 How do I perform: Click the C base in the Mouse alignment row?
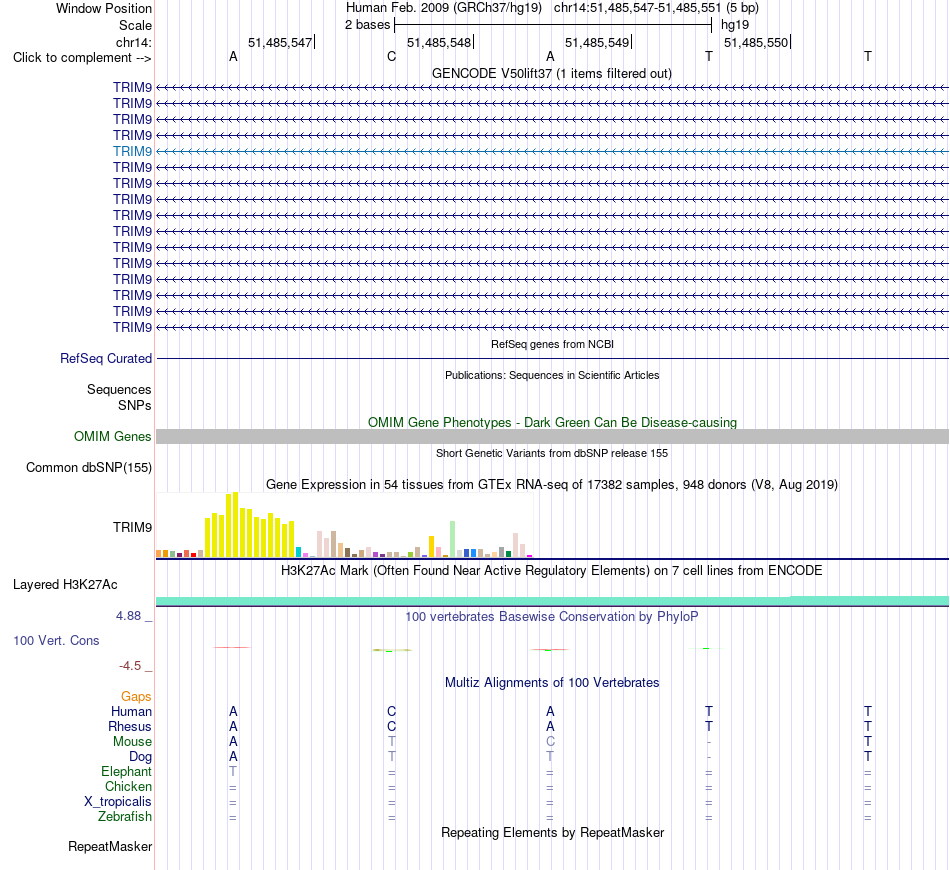tap(550, 742)
